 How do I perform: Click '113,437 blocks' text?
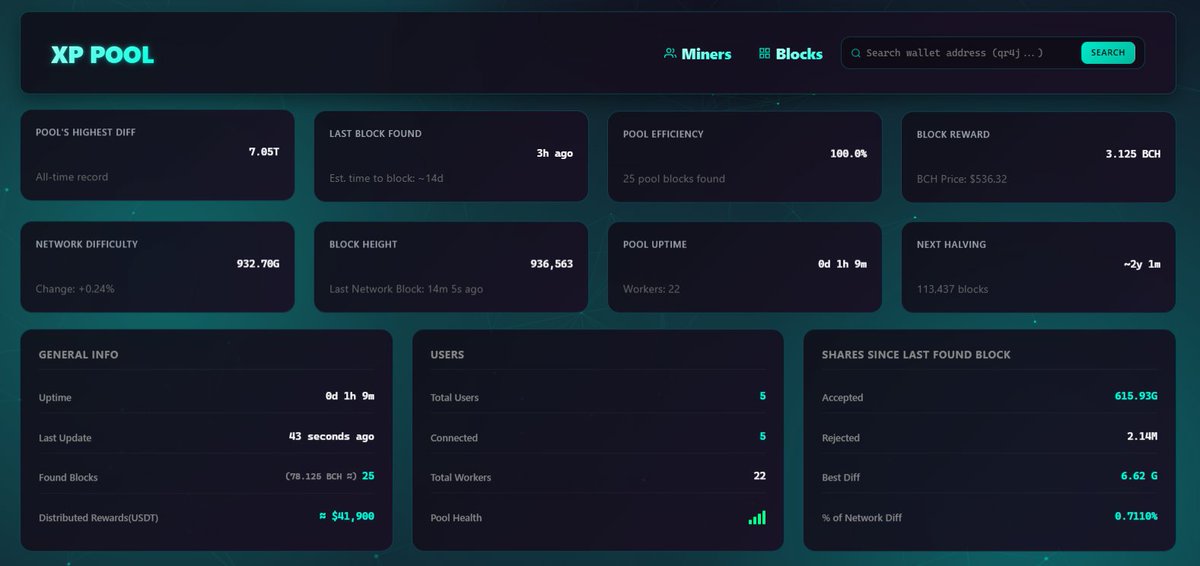952,289
